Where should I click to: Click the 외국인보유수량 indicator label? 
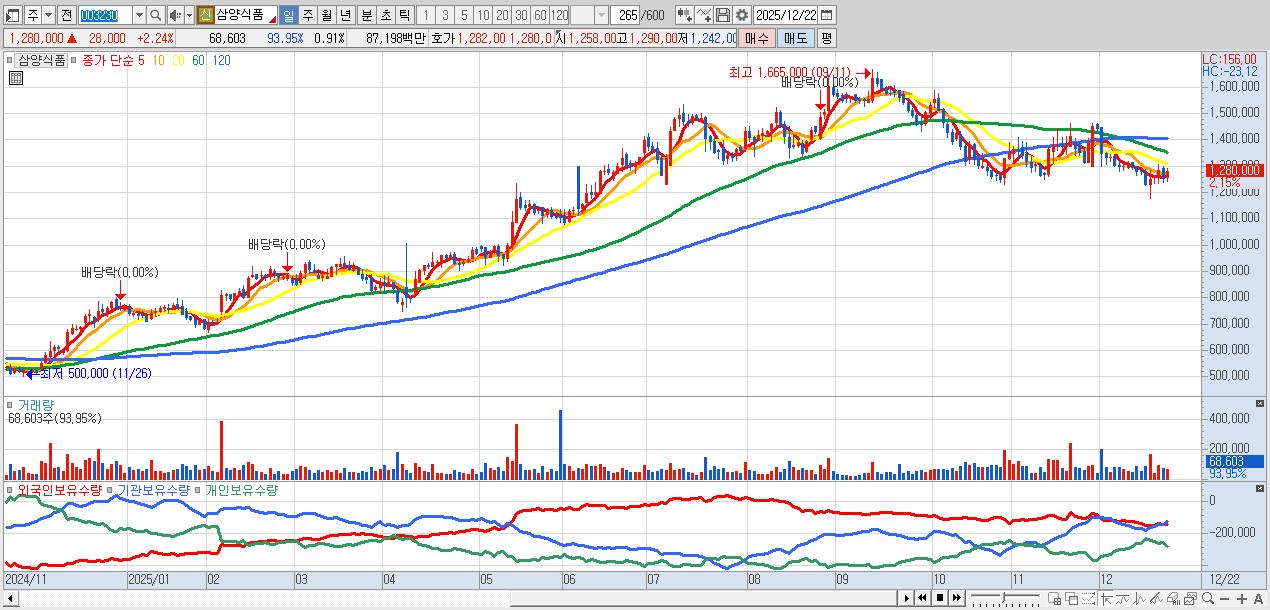[60, 490]
